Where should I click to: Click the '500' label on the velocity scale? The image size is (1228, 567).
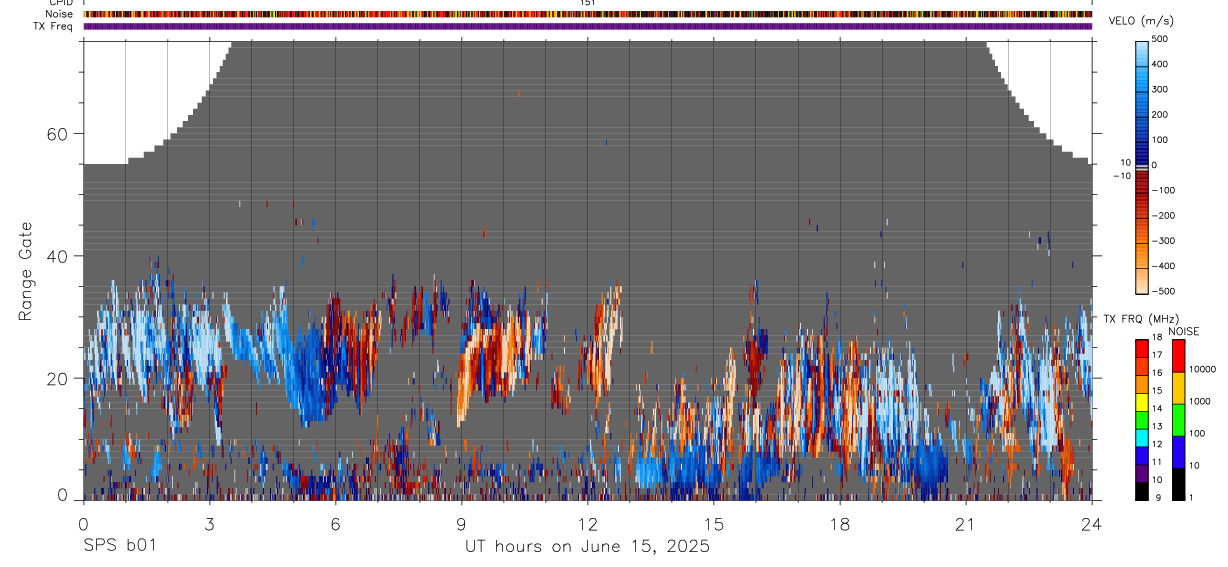(x=1160, y=39)
